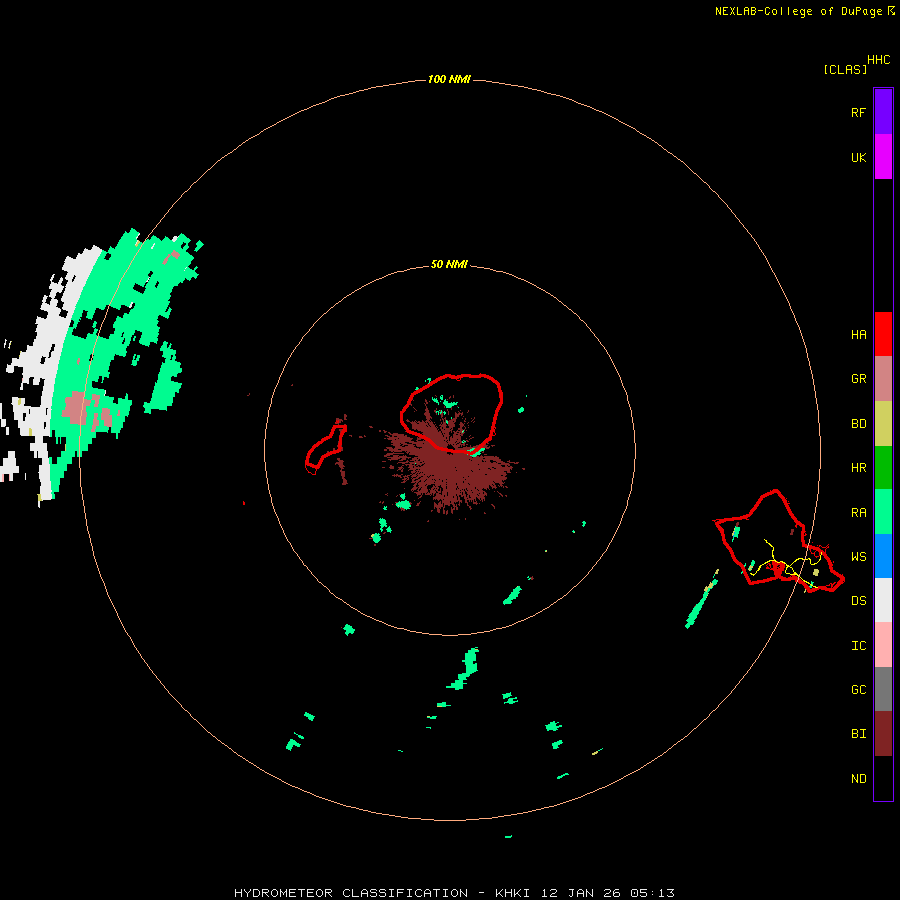Click the HR legend label
Screen dimensions: 900x900
point(858,467)
